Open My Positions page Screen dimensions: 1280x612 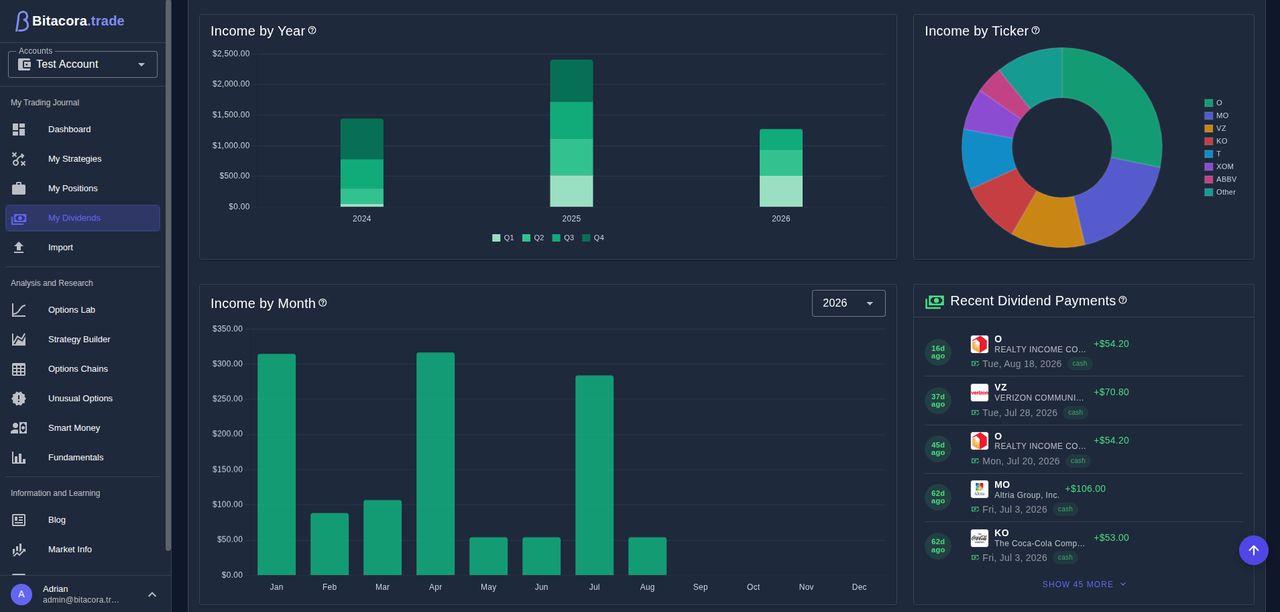click(x=83, y=188)
